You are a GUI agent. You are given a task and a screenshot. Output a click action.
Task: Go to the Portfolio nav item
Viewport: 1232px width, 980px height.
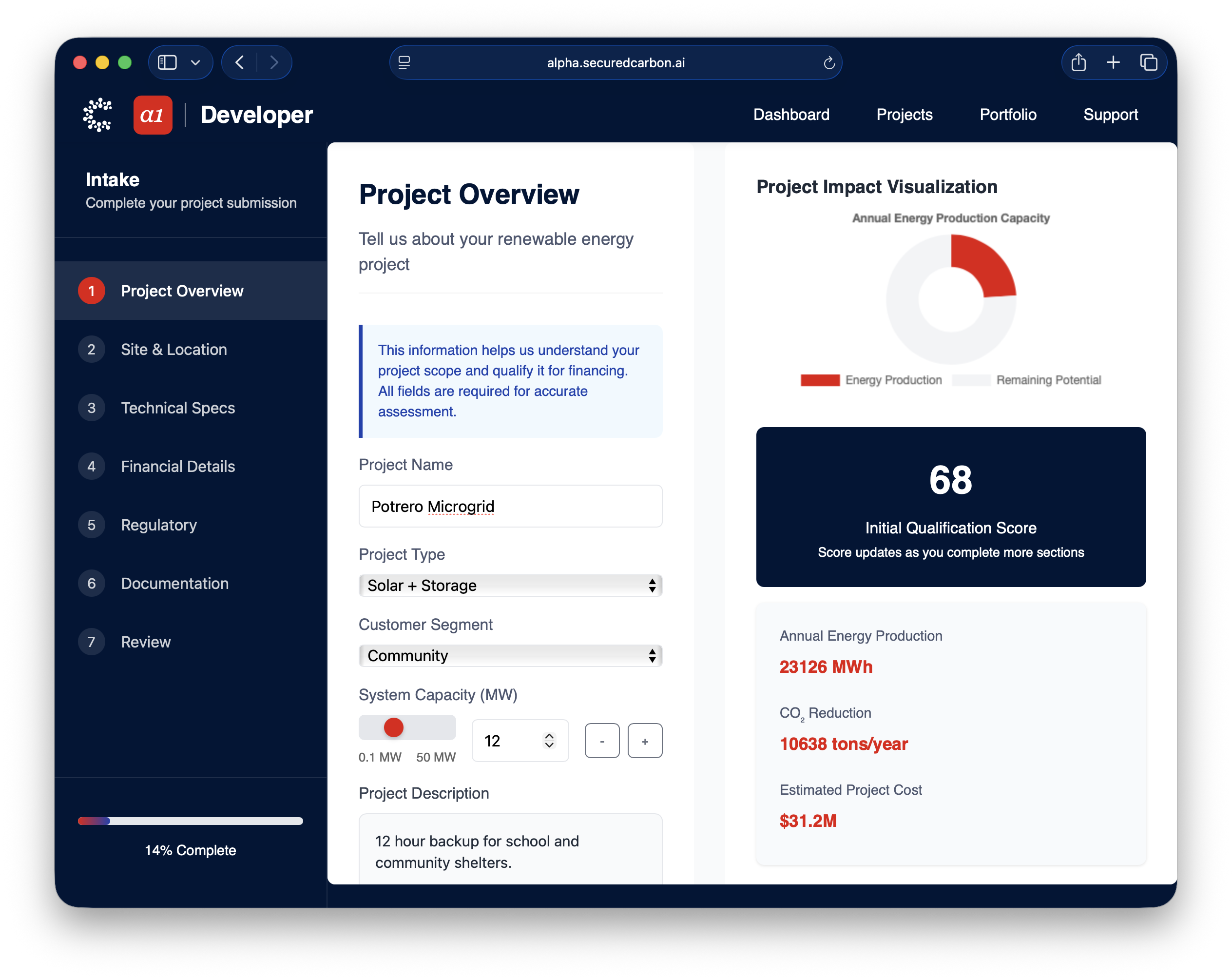tap(1007, 115)
